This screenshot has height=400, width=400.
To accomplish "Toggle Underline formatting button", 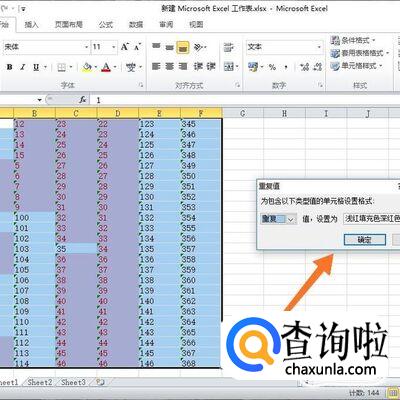I will [36, 67].
